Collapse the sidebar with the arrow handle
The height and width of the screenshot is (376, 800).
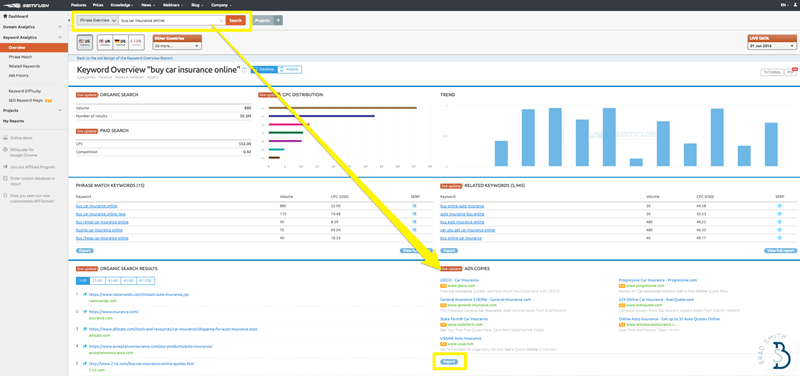69,20
